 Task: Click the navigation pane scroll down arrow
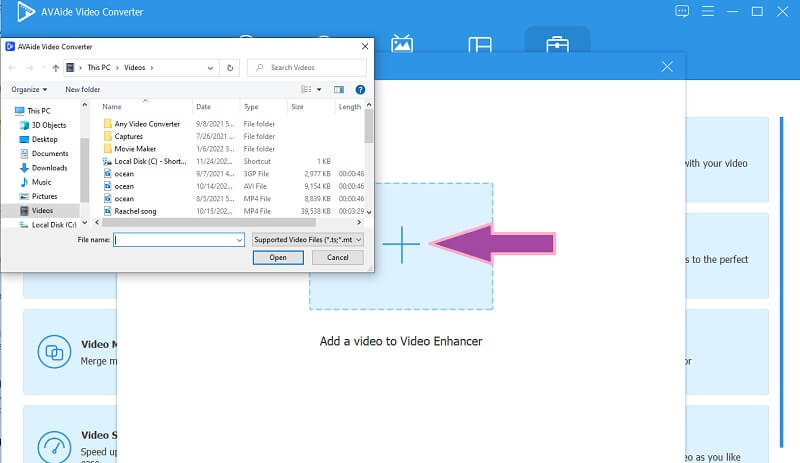(85, 223)
